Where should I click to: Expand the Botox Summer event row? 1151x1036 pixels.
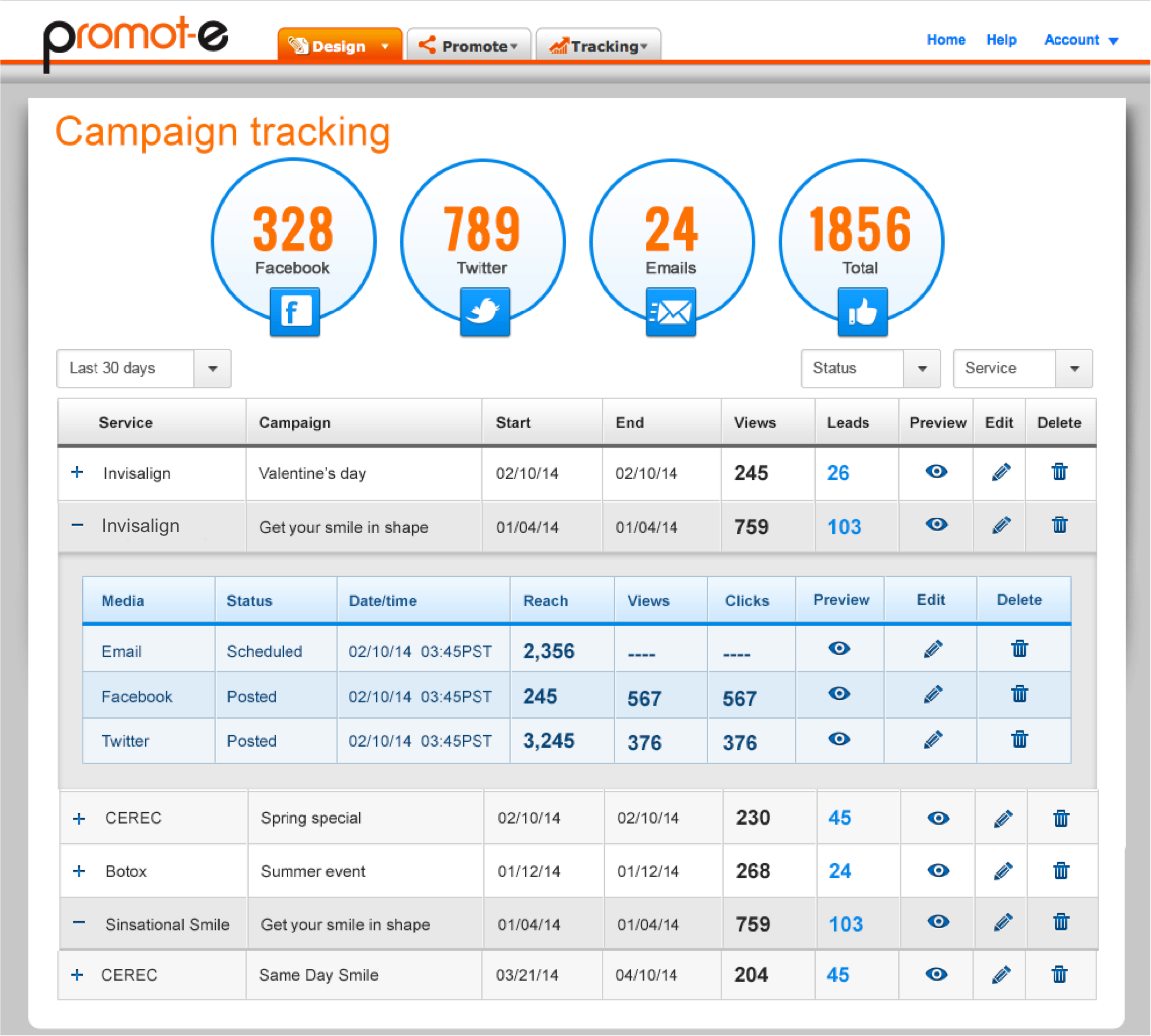79,871
